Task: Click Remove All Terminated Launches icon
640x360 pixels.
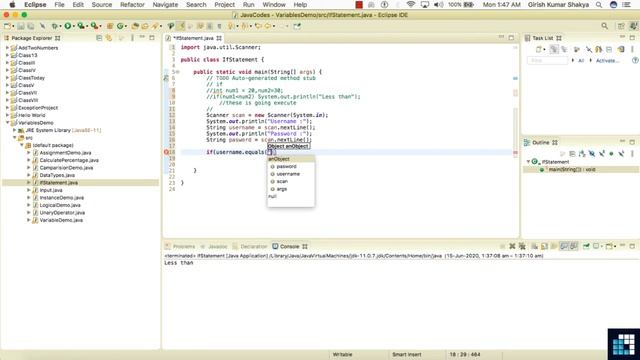Action: click(x=522, y=246)
